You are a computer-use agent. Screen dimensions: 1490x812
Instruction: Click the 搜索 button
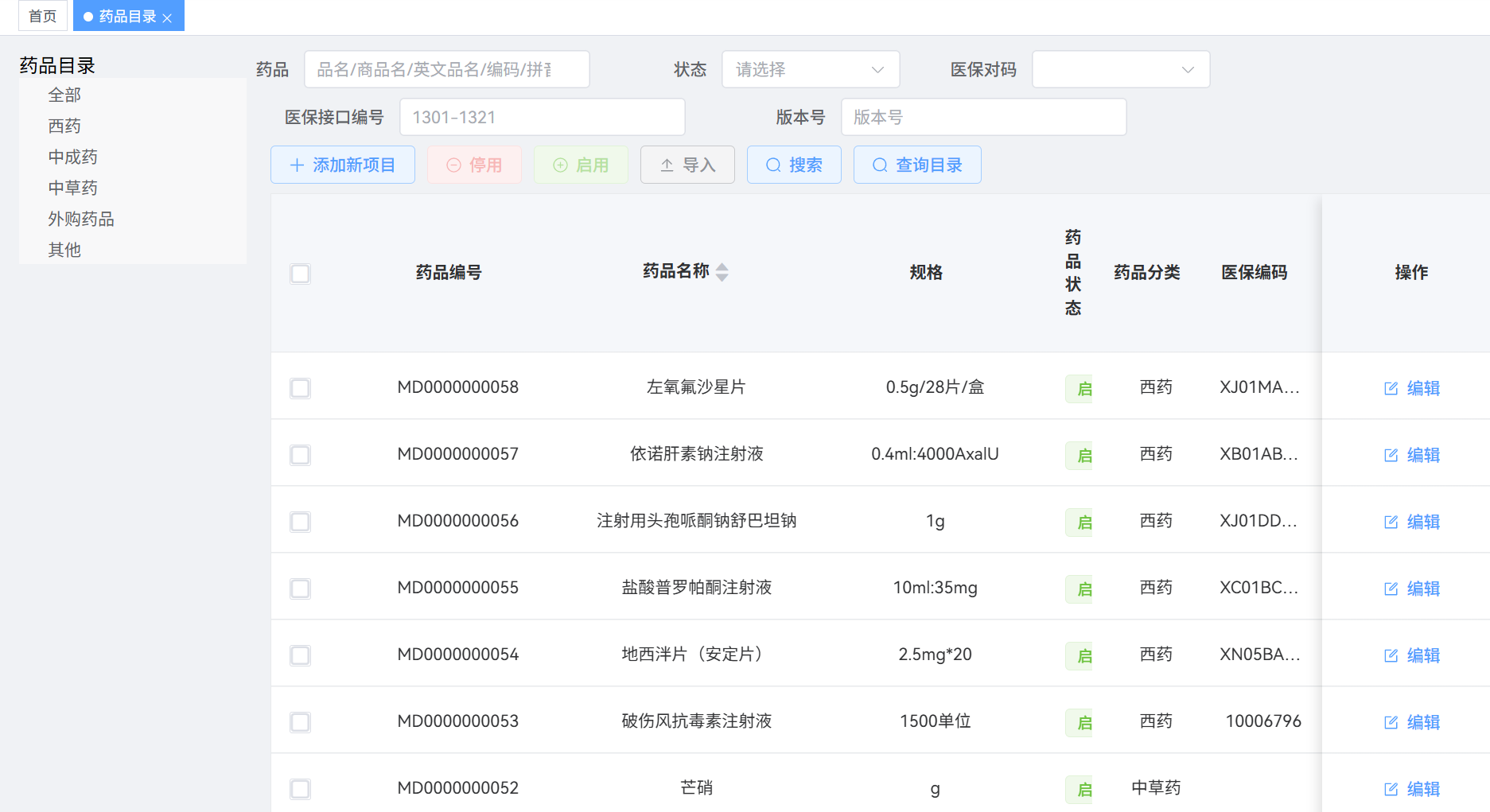[794, 165]
